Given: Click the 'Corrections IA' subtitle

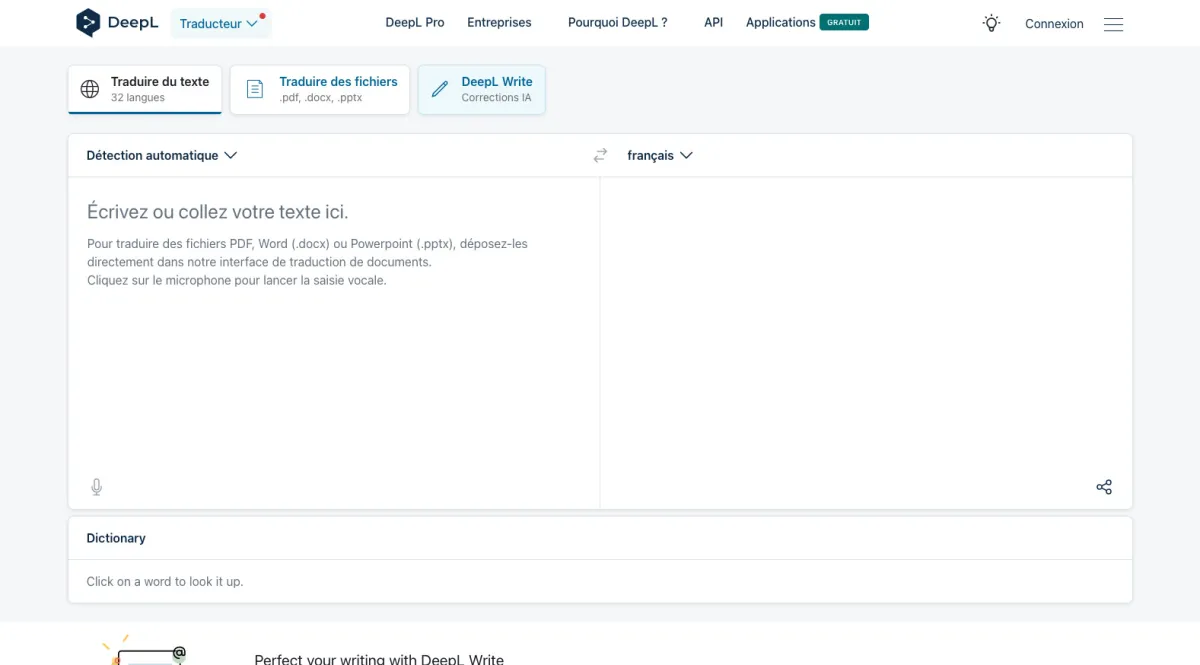Looking at the screenshot, I should 496,98.
